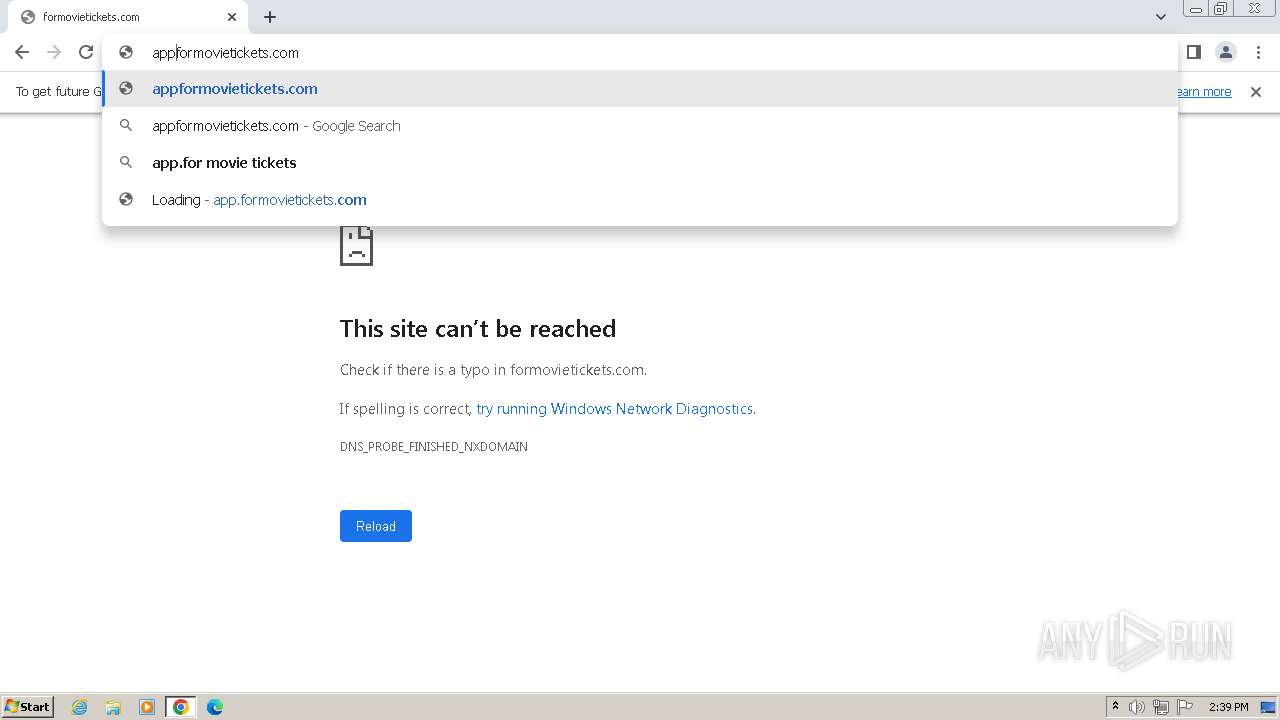
Task: Click the sad page error icon
Action: 357,246
